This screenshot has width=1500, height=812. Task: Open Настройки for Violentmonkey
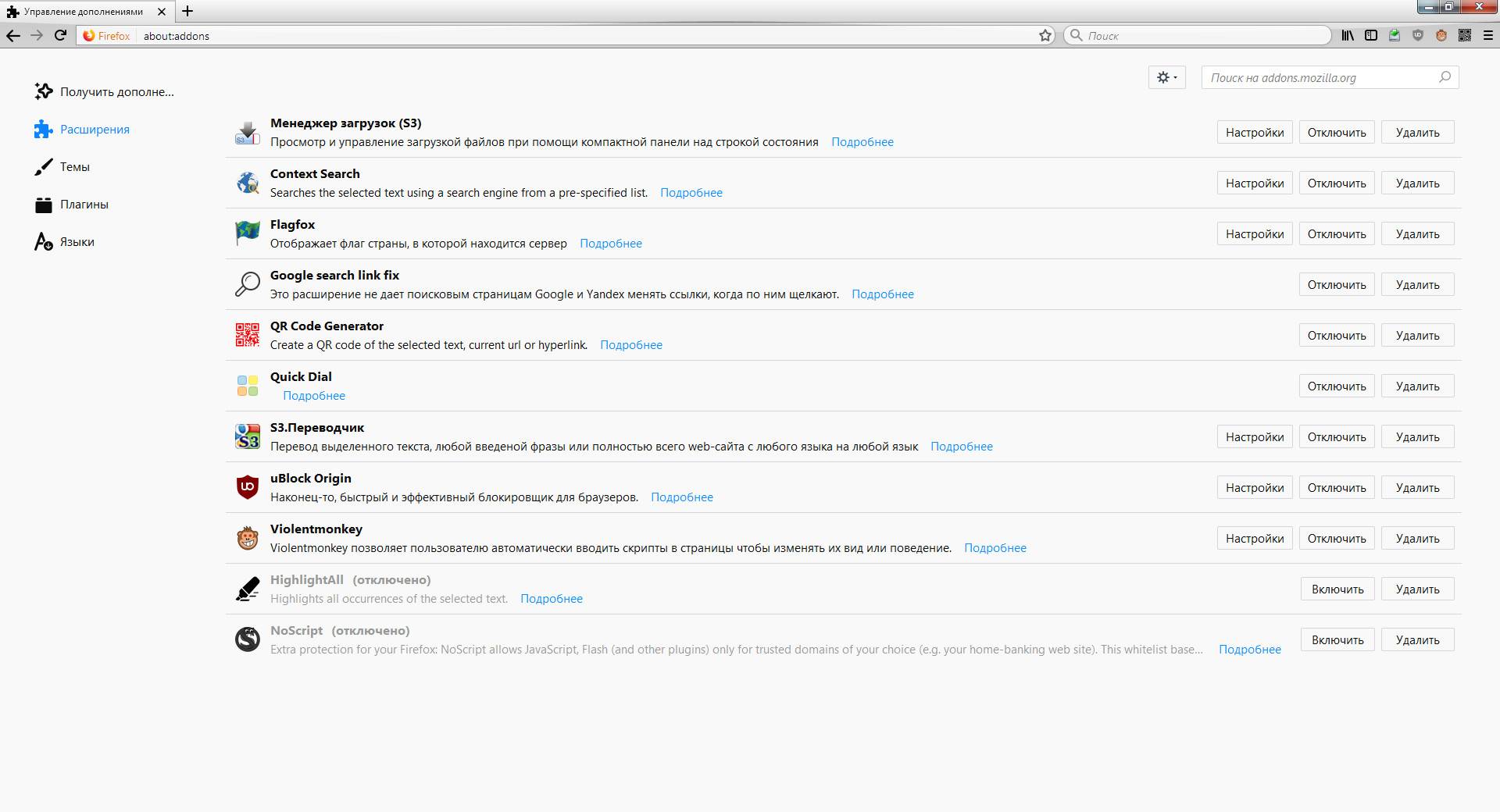pos(1255,538)
